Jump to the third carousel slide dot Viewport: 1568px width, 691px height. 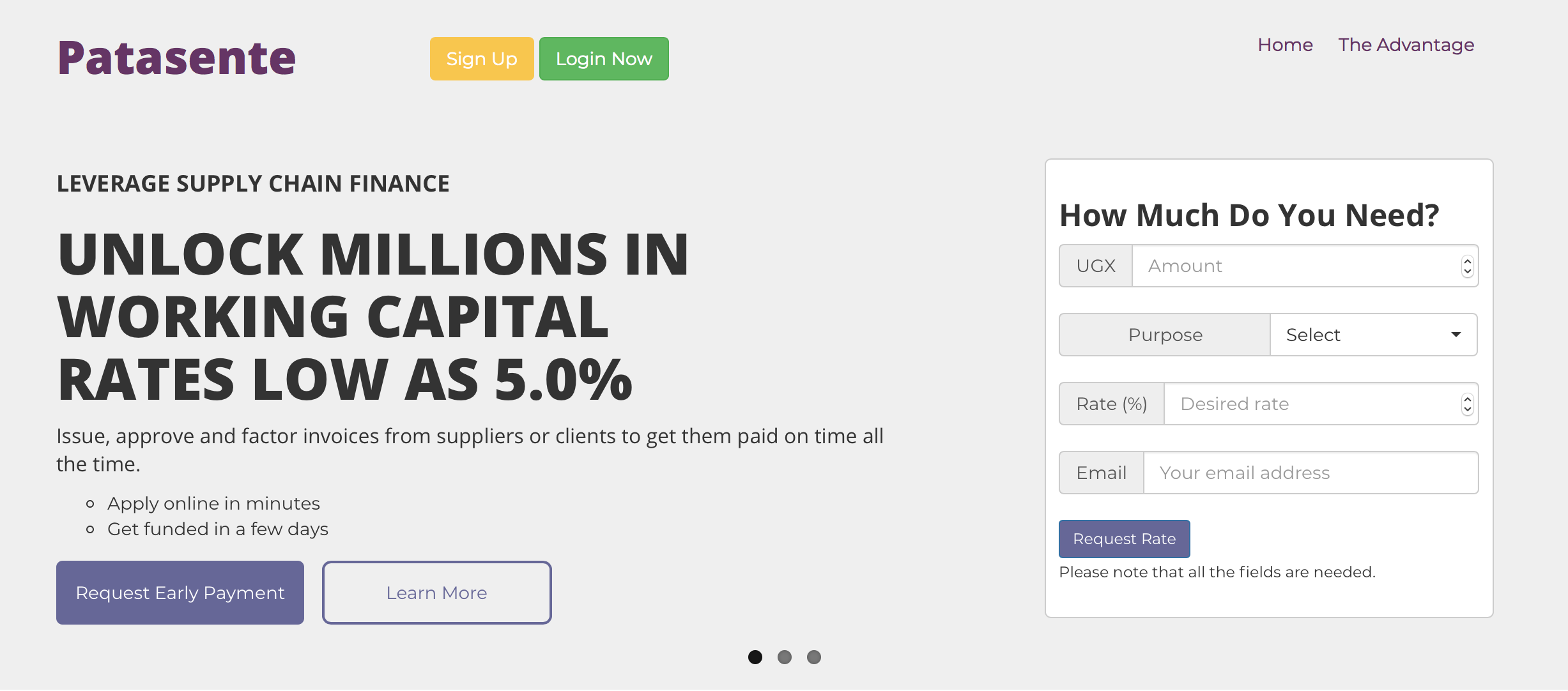[814, 657]
